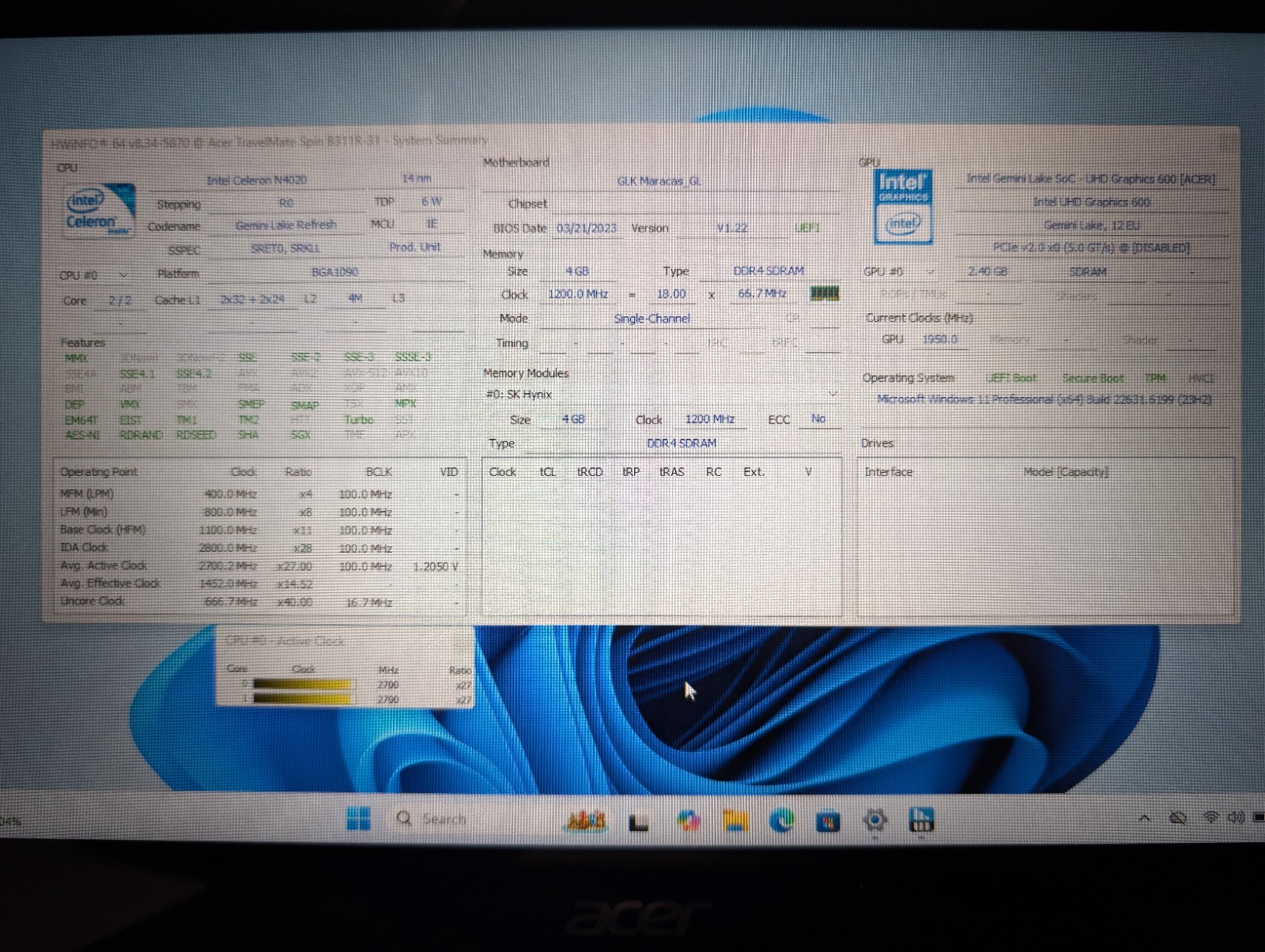The image size is (1265, 952).
Task: Click the Interface drives column header
Action: point(889,471)
